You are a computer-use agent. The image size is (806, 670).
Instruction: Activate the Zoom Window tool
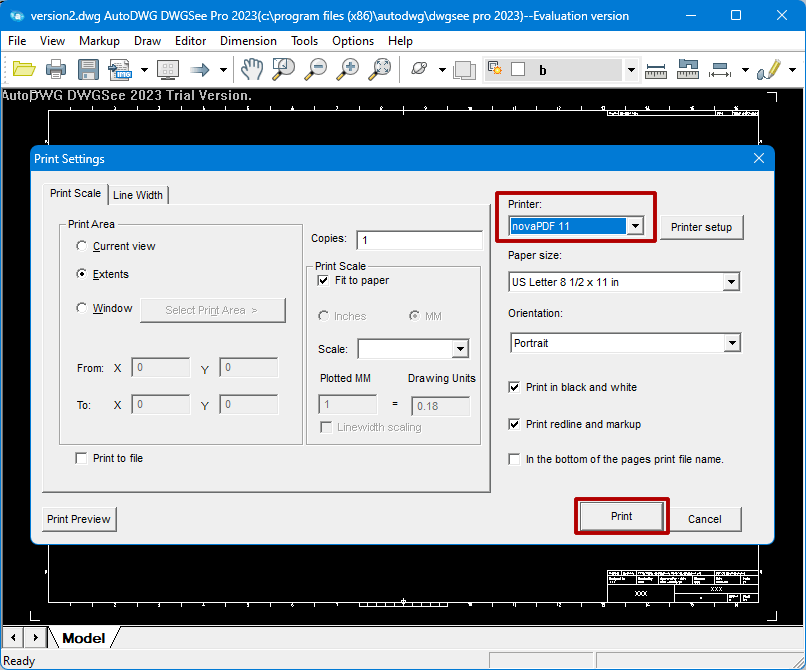(283, 69)
